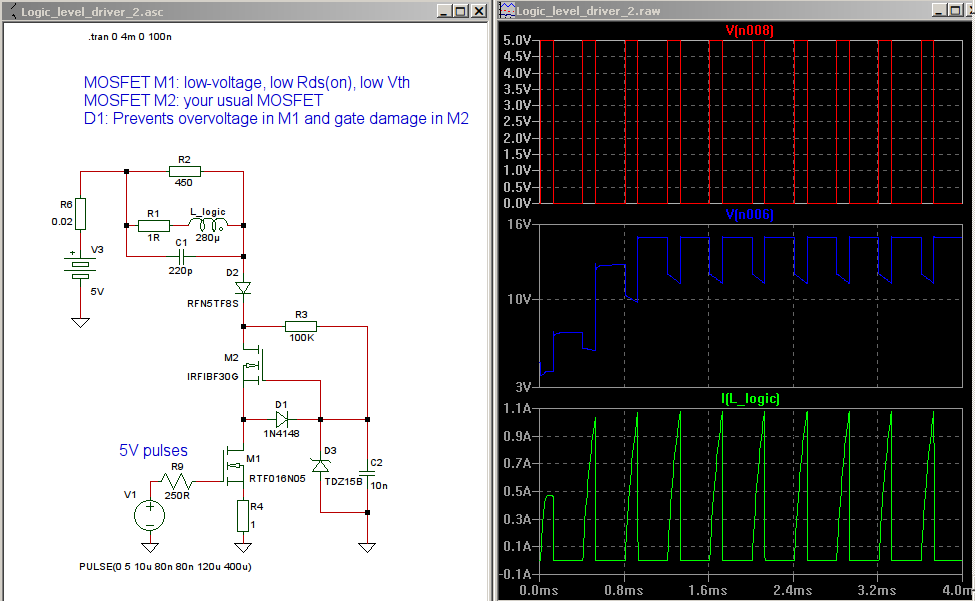Select diode D2 RFN5TF8S symbol

point(243,288)
